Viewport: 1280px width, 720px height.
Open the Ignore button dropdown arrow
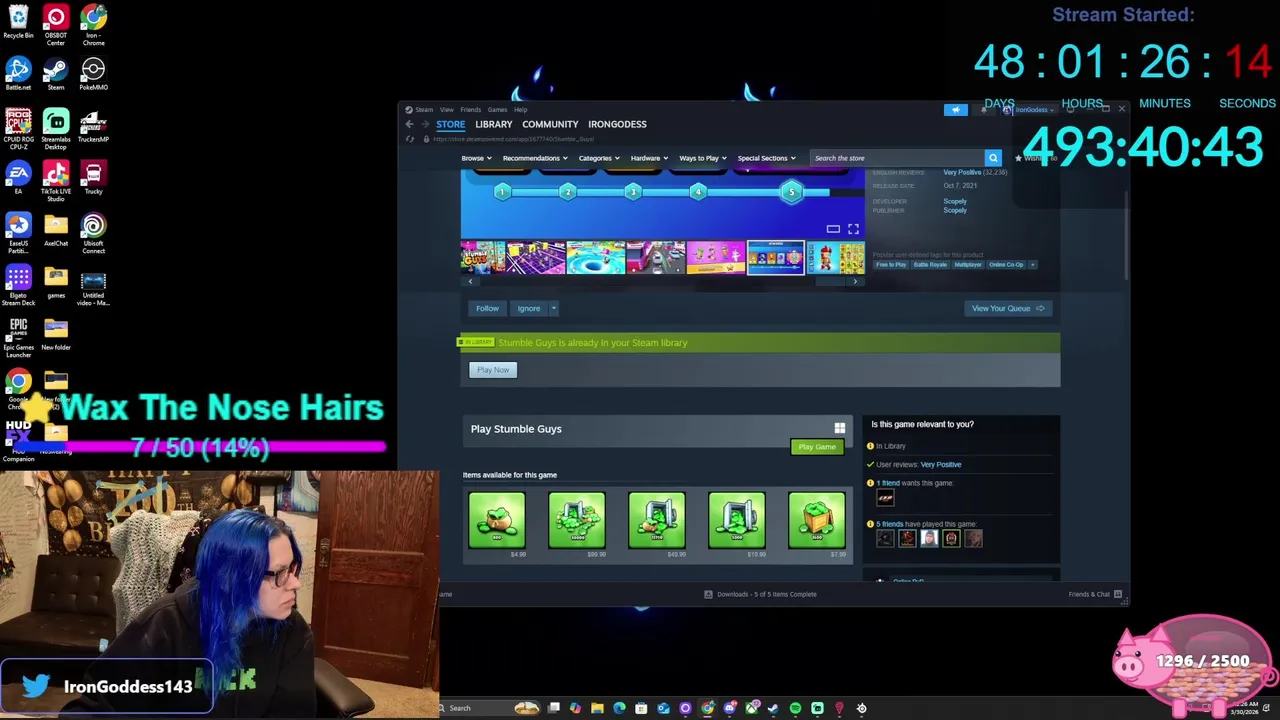point(553,308)
